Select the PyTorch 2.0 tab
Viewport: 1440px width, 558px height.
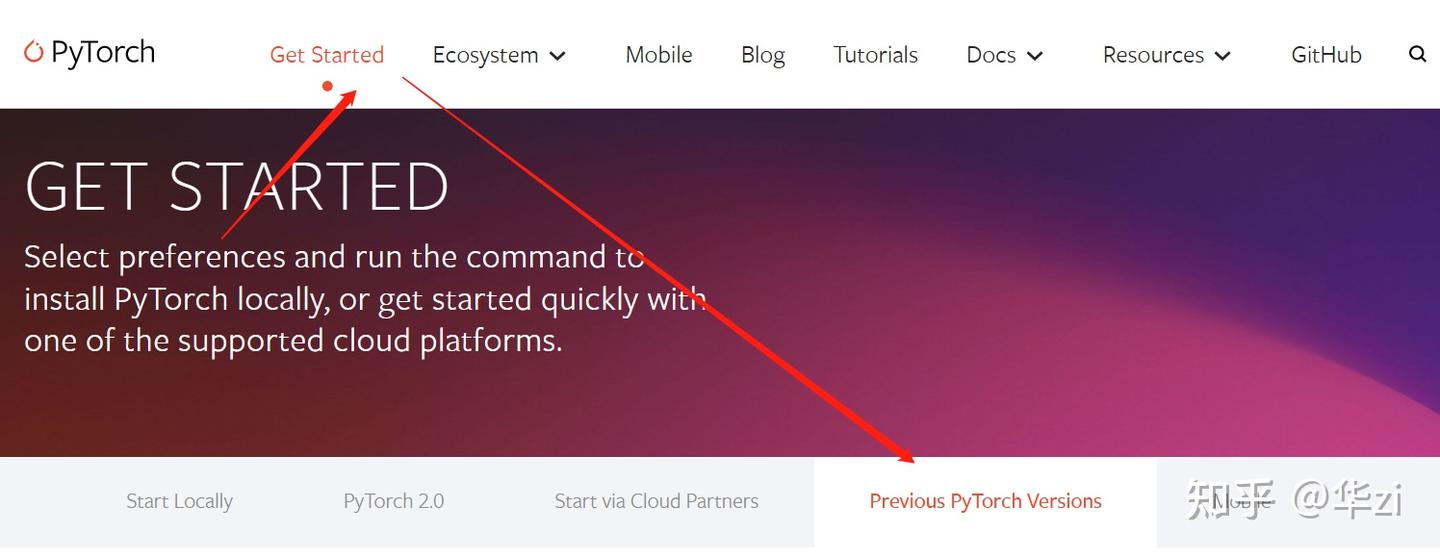(x=393, y=501)
